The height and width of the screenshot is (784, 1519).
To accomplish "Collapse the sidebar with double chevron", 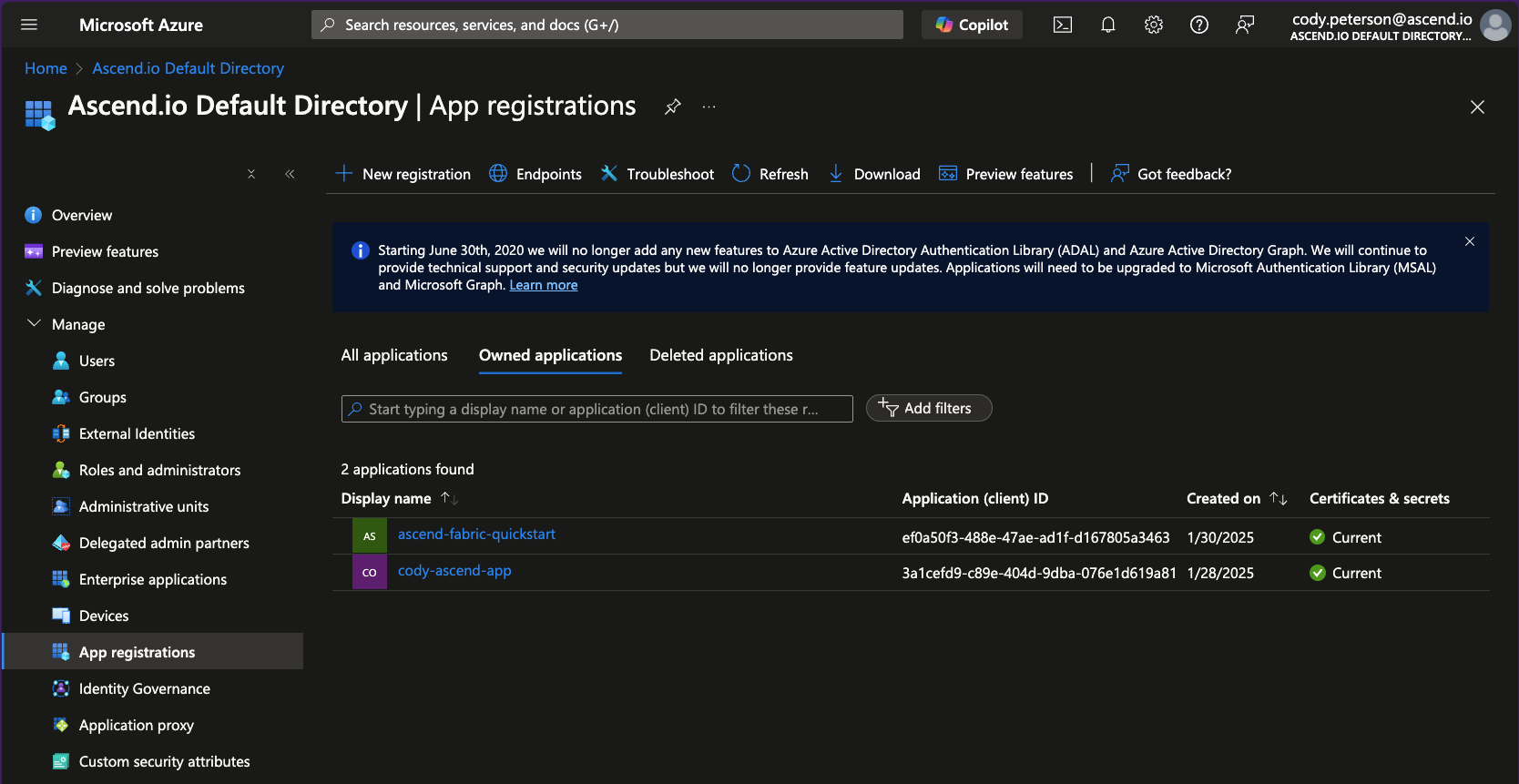I will 290,174.
